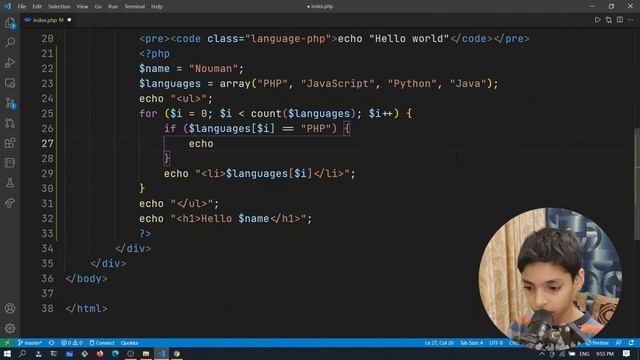Click the ENG language indicator
Viewport: 640px width, 360px height.
coord(584,353)
